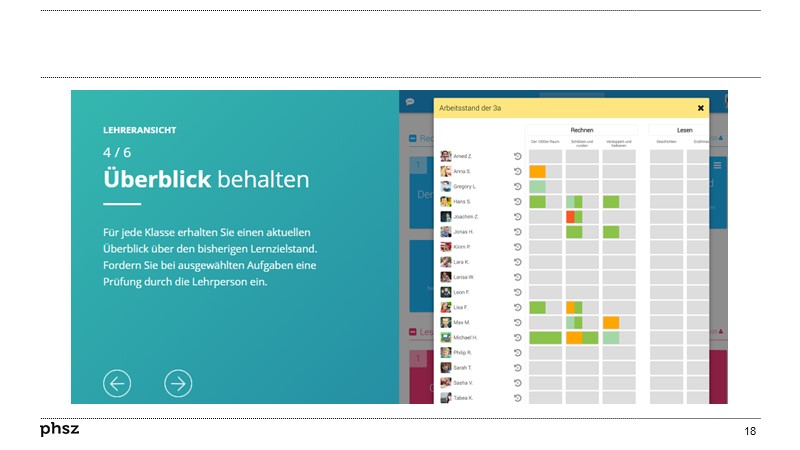The height and width of the screenshot is (450, 800).
Task: Collapse the Lesen section behind the dialog
Action: click(x=413, y=332)
